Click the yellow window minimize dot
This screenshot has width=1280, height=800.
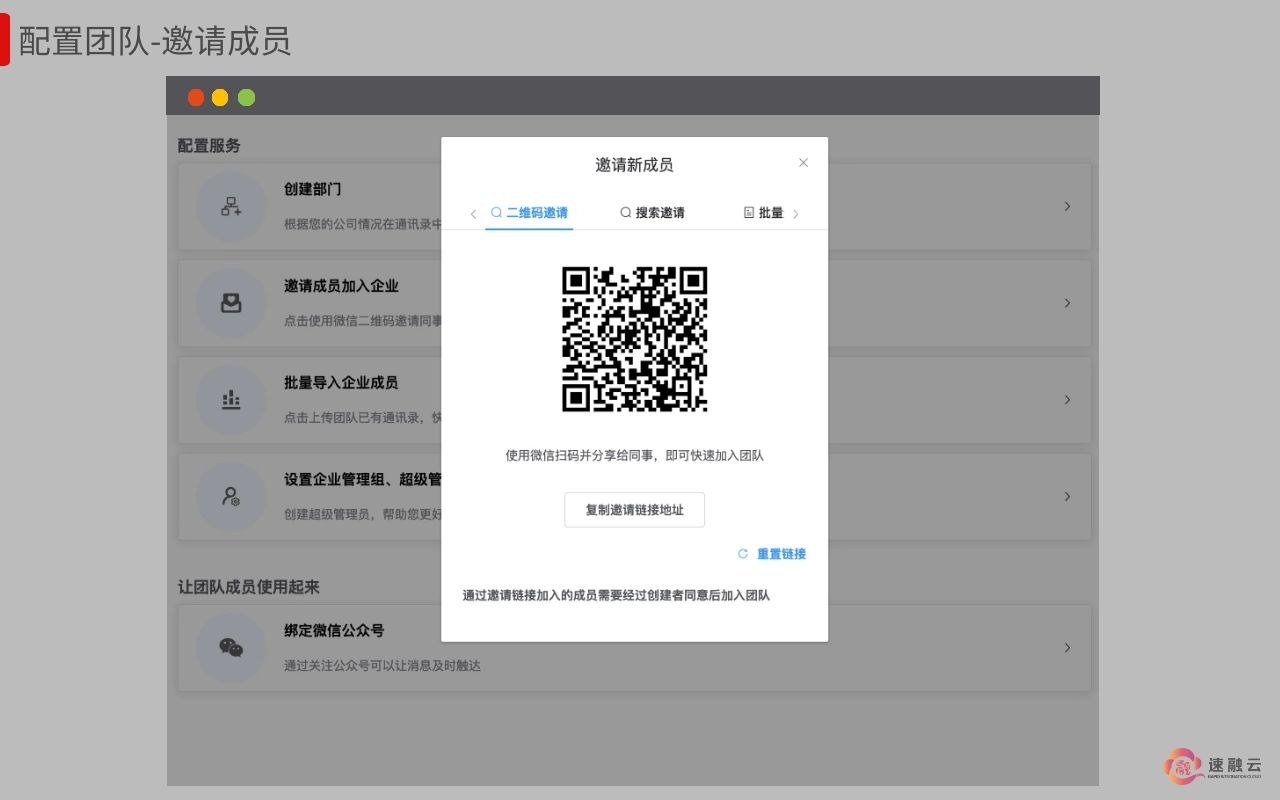click(220, 97)
